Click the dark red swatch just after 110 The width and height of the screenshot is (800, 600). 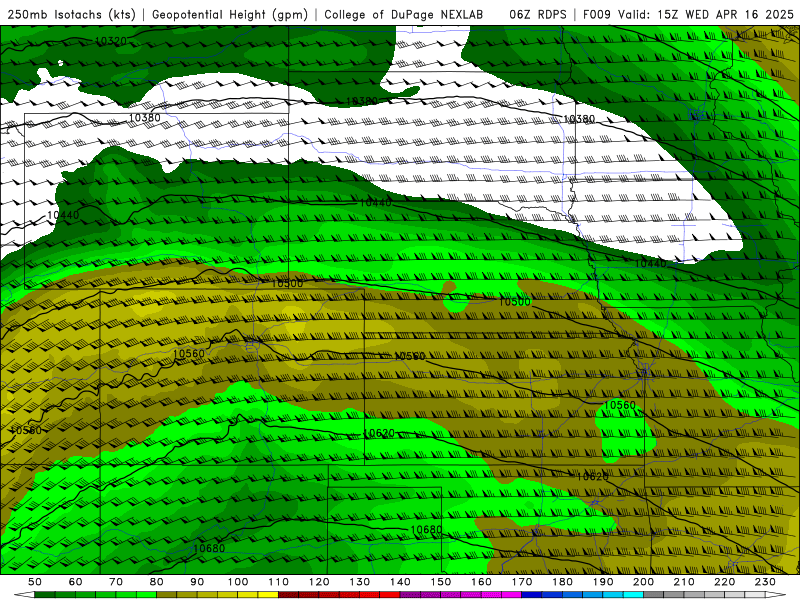(x=288, y=595)
